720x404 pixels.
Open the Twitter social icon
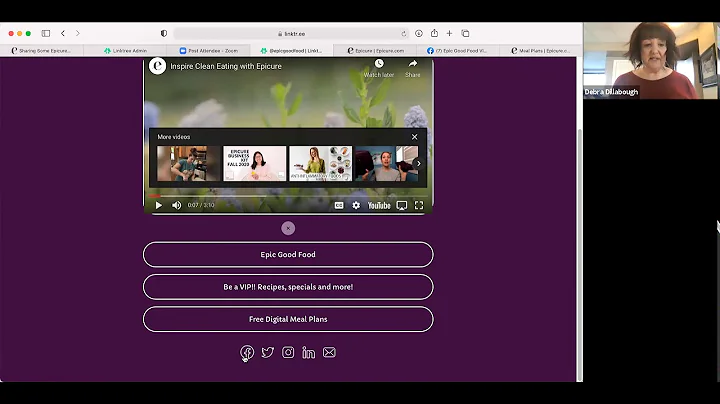tap(268, 352)
